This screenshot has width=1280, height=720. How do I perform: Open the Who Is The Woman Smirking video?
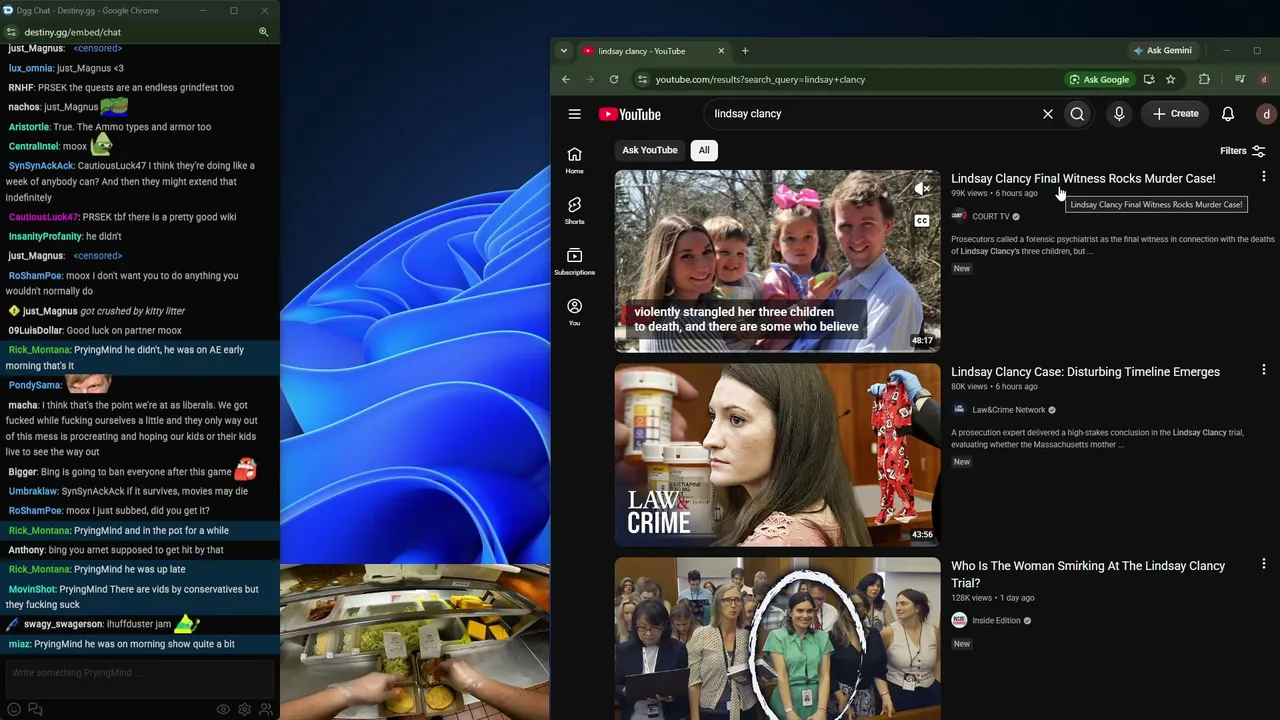pos(1088,574)
